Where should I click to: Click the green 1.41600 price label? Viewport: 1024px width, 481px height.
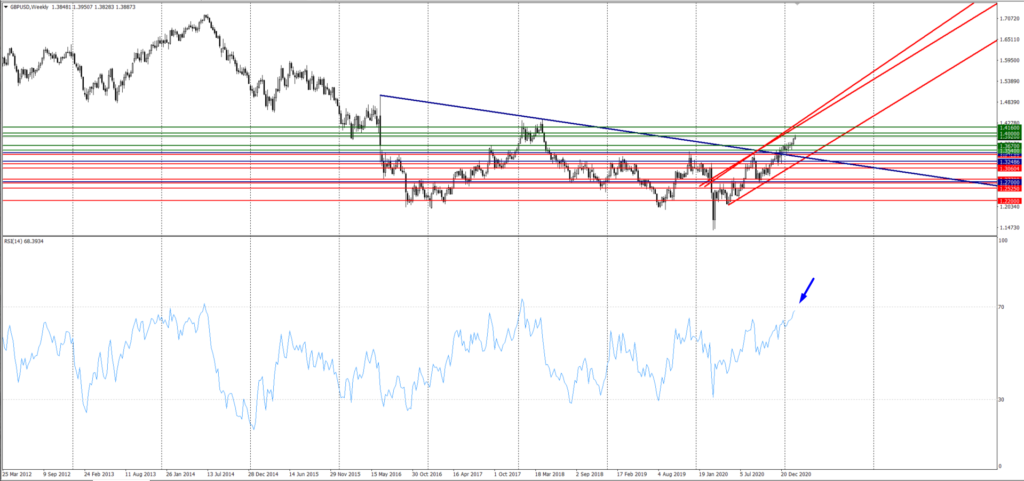tap(1009, 128)
